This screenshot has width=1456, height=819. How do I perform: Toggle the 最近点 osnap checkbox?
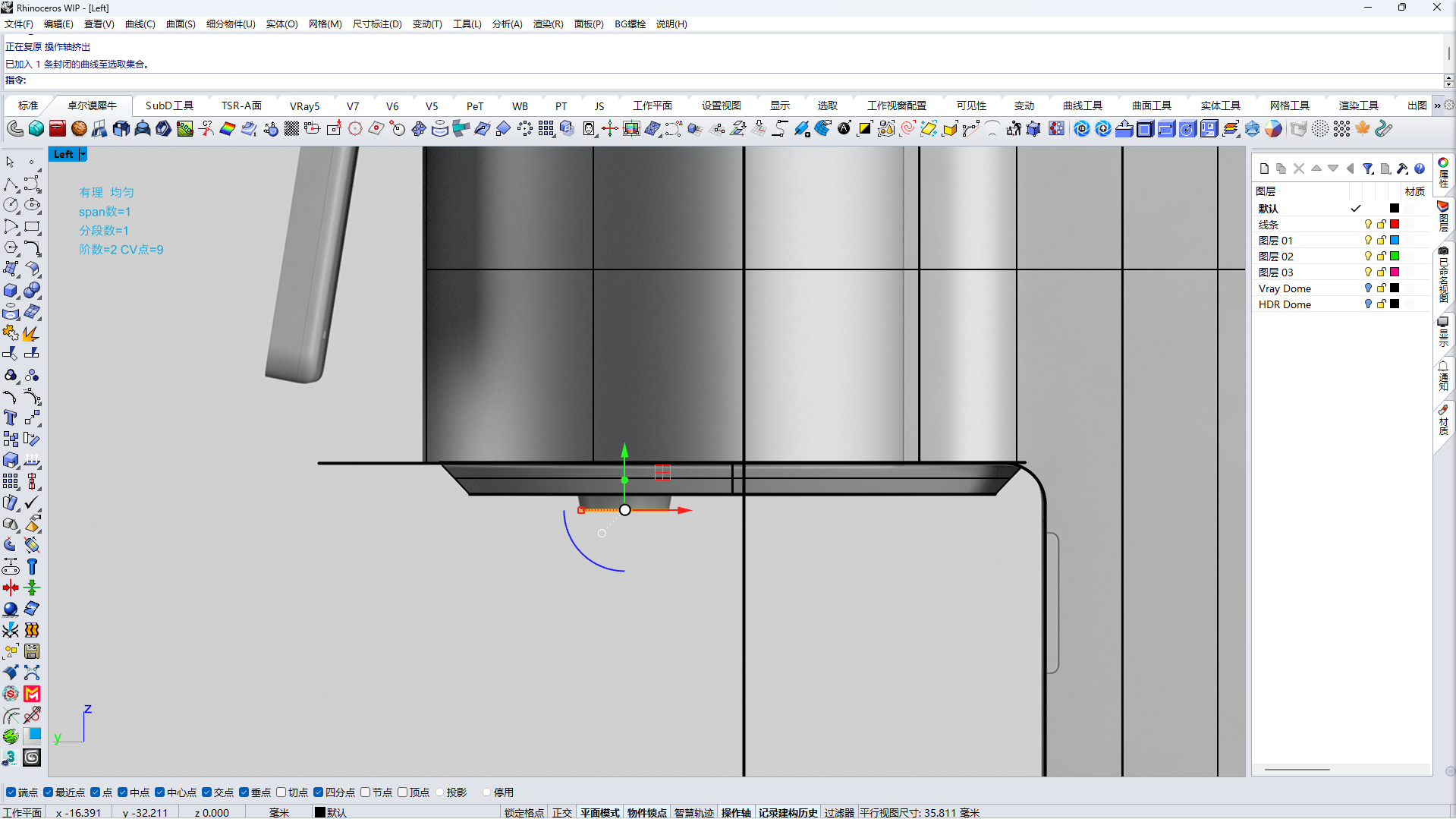point(49,792)
